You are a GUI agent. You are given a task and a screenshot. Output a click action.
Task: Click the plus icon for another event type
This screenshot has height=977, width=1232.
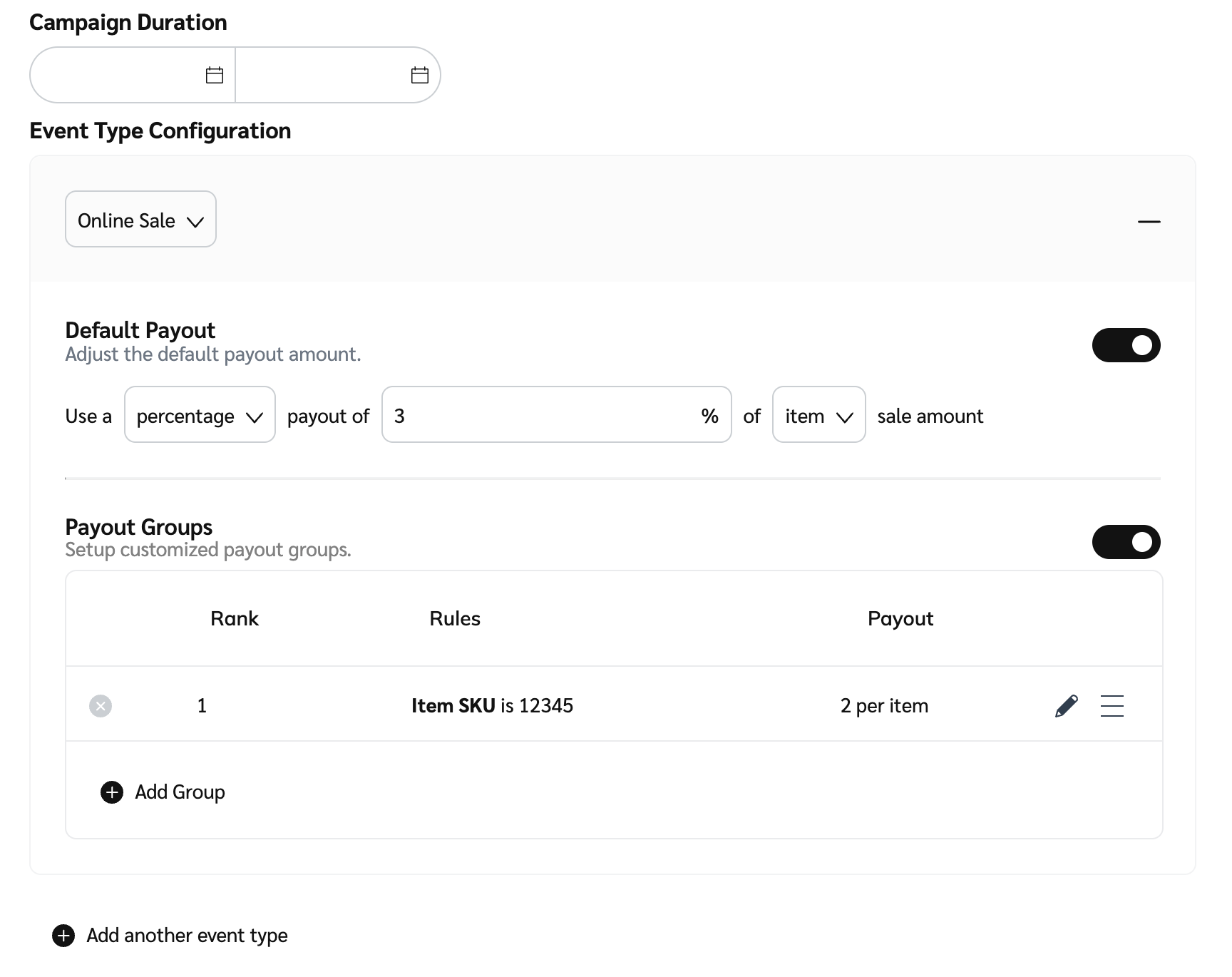tap(63, 936)
